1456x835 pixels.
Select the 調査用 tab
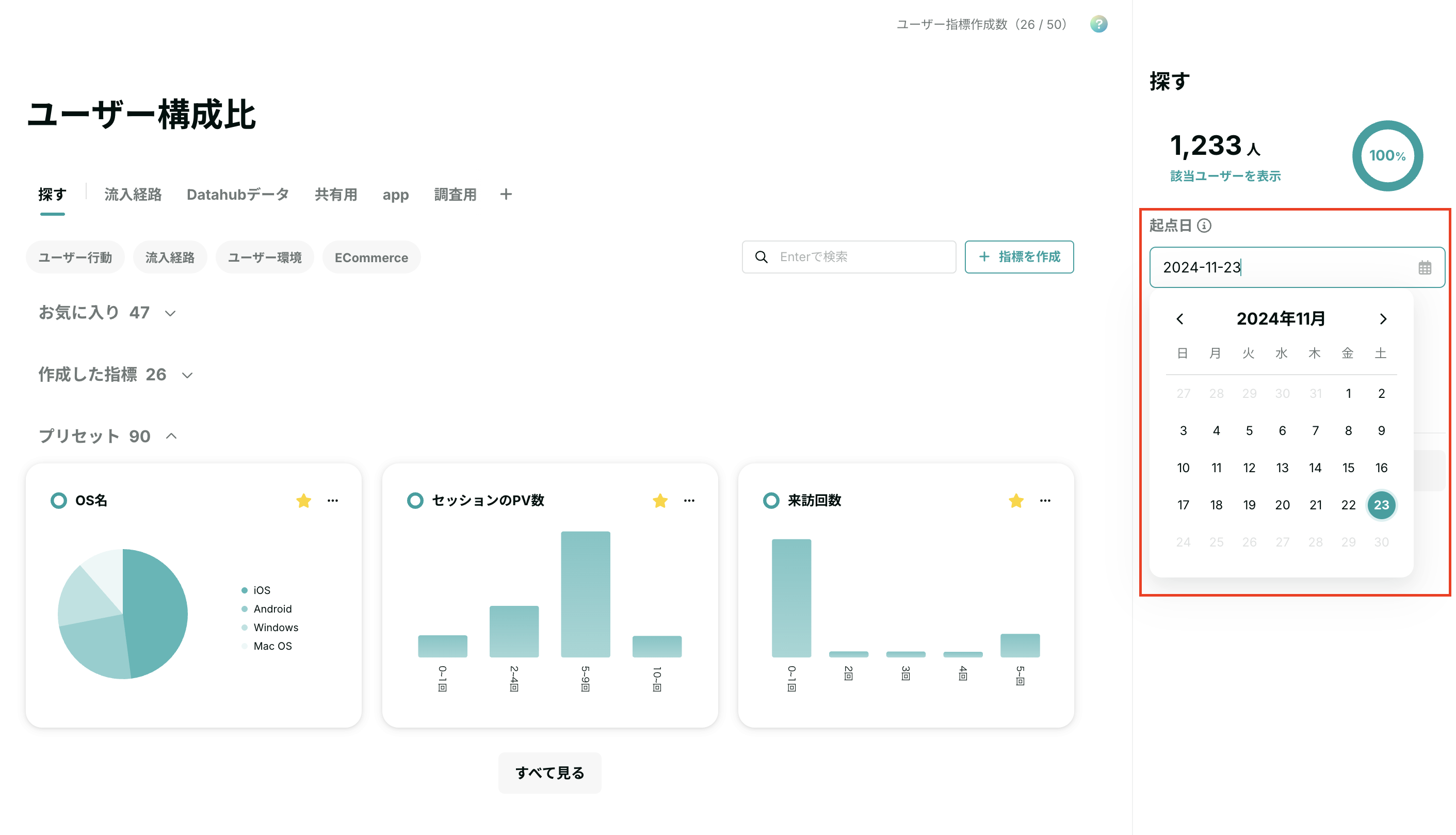click(455, 195)
